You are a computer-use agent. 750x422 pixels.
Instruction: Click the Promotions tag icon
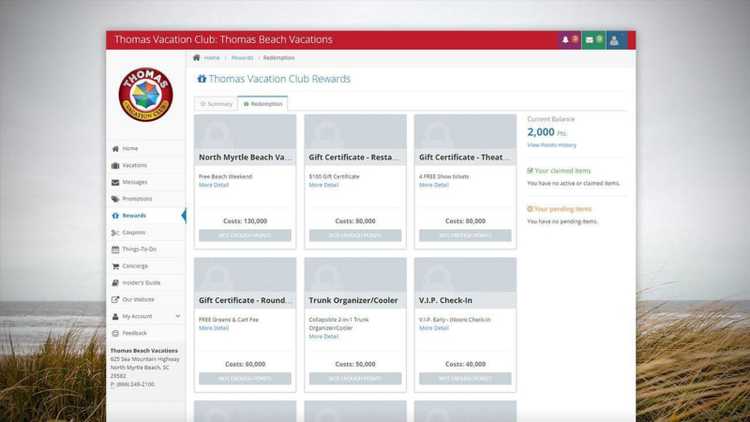116,199
